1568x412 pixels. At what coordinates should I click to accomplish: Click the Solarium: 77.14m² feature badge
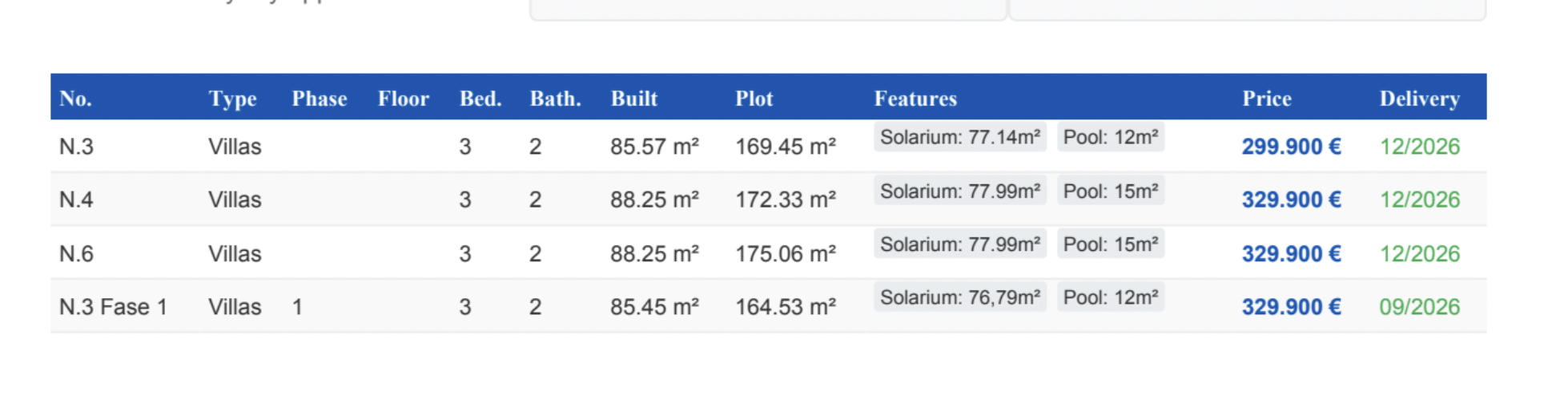(x=959, y=137)
